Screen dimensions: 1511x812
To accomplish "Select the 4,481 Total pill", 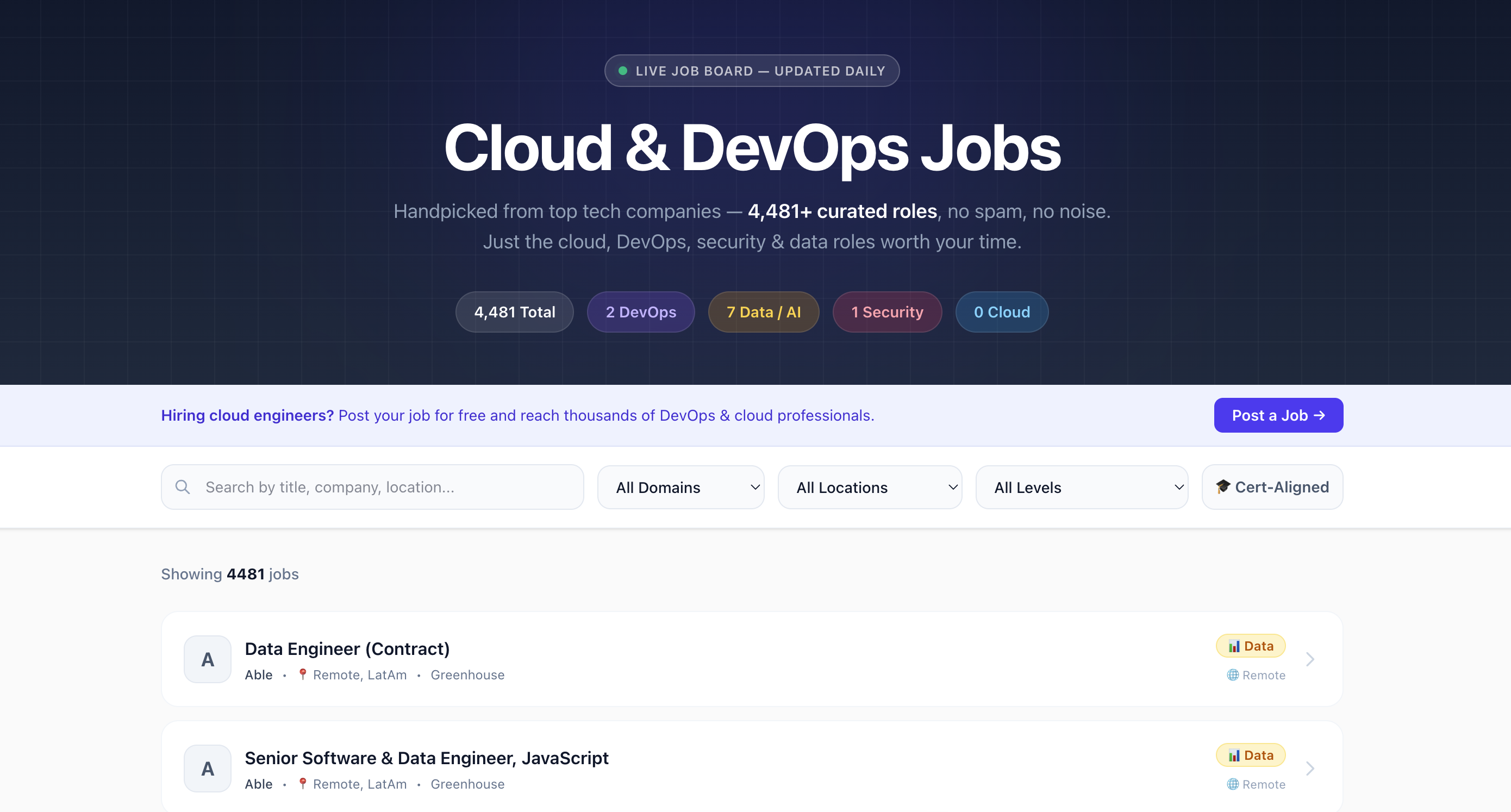I will pos(514,312).
